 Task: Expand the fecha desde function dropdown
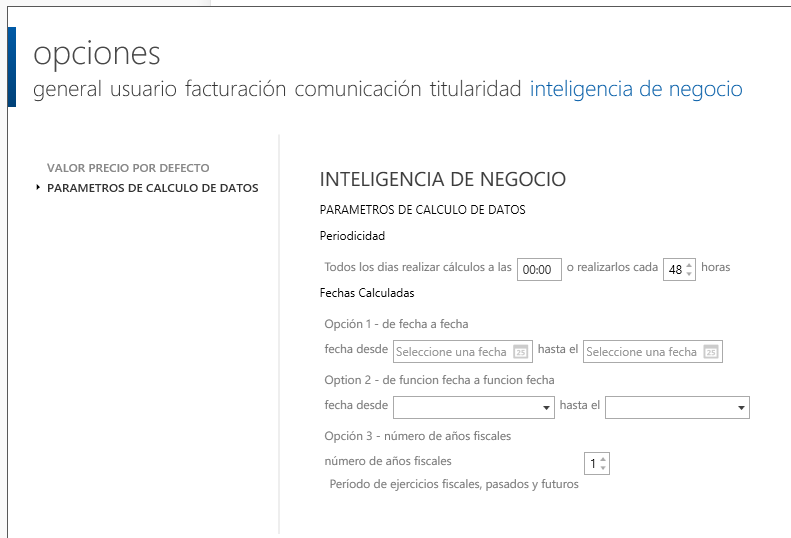click(546, 408)
